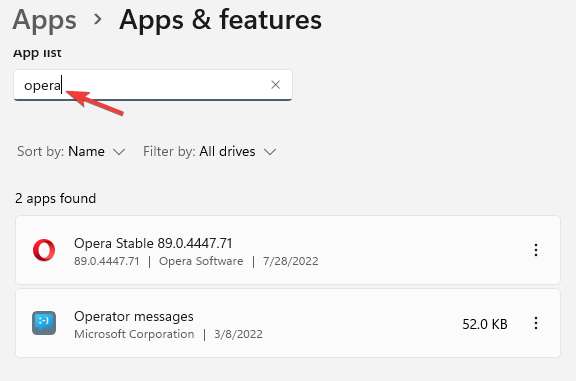Click the Apps & features heading
The height and width of the screenshot is (381, 576).
[220, 19]
